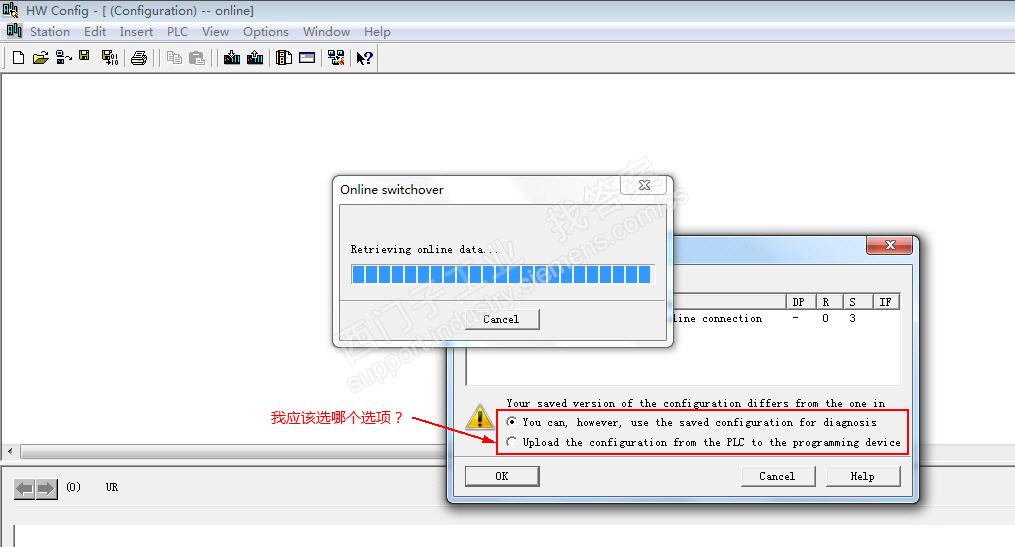The height and width of the screenshot is (547, 1015).
Task: Open the Station menu
Action: click(50, 32)
